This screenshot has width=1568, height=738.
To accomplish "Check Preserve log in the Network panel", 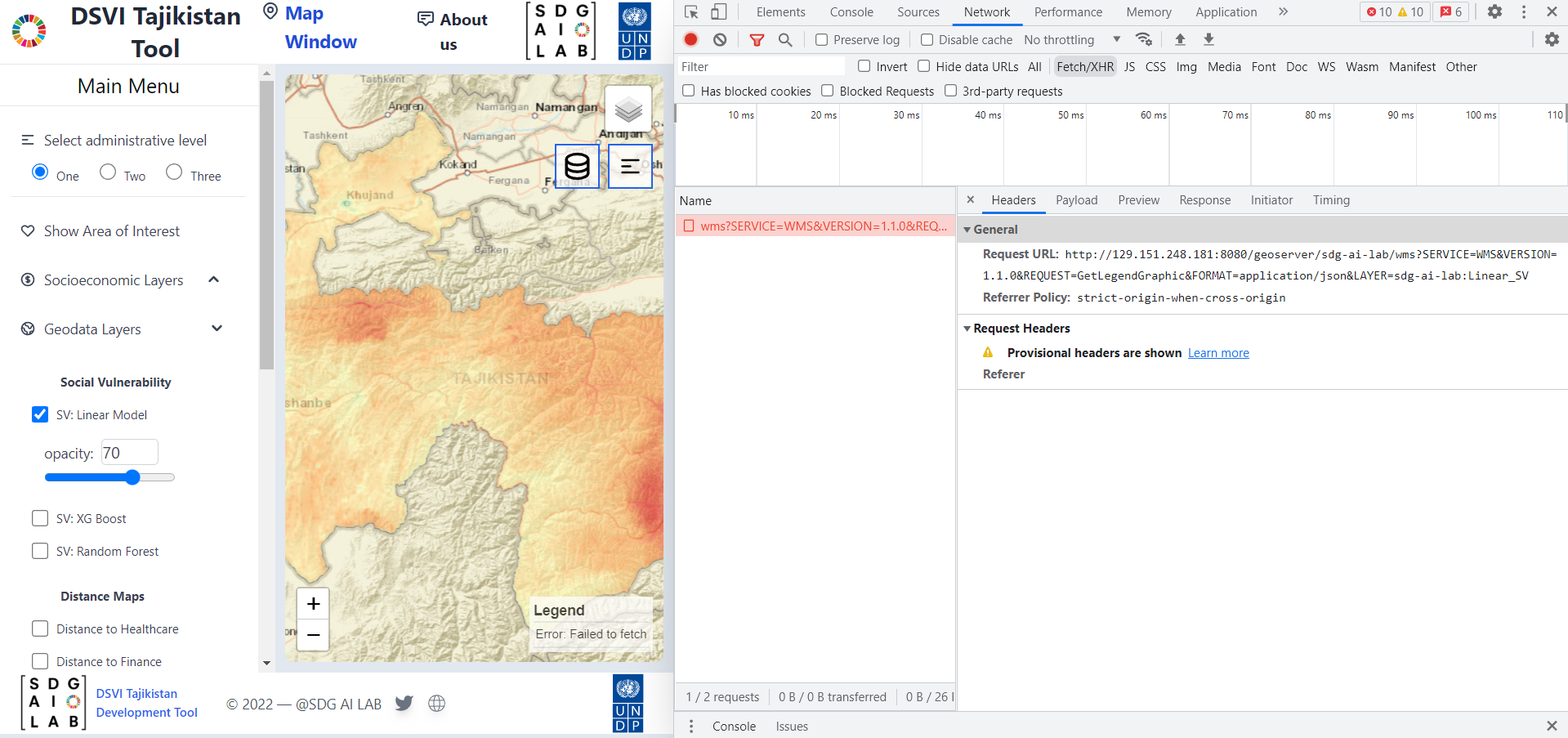I will click(x=820, y=39).
